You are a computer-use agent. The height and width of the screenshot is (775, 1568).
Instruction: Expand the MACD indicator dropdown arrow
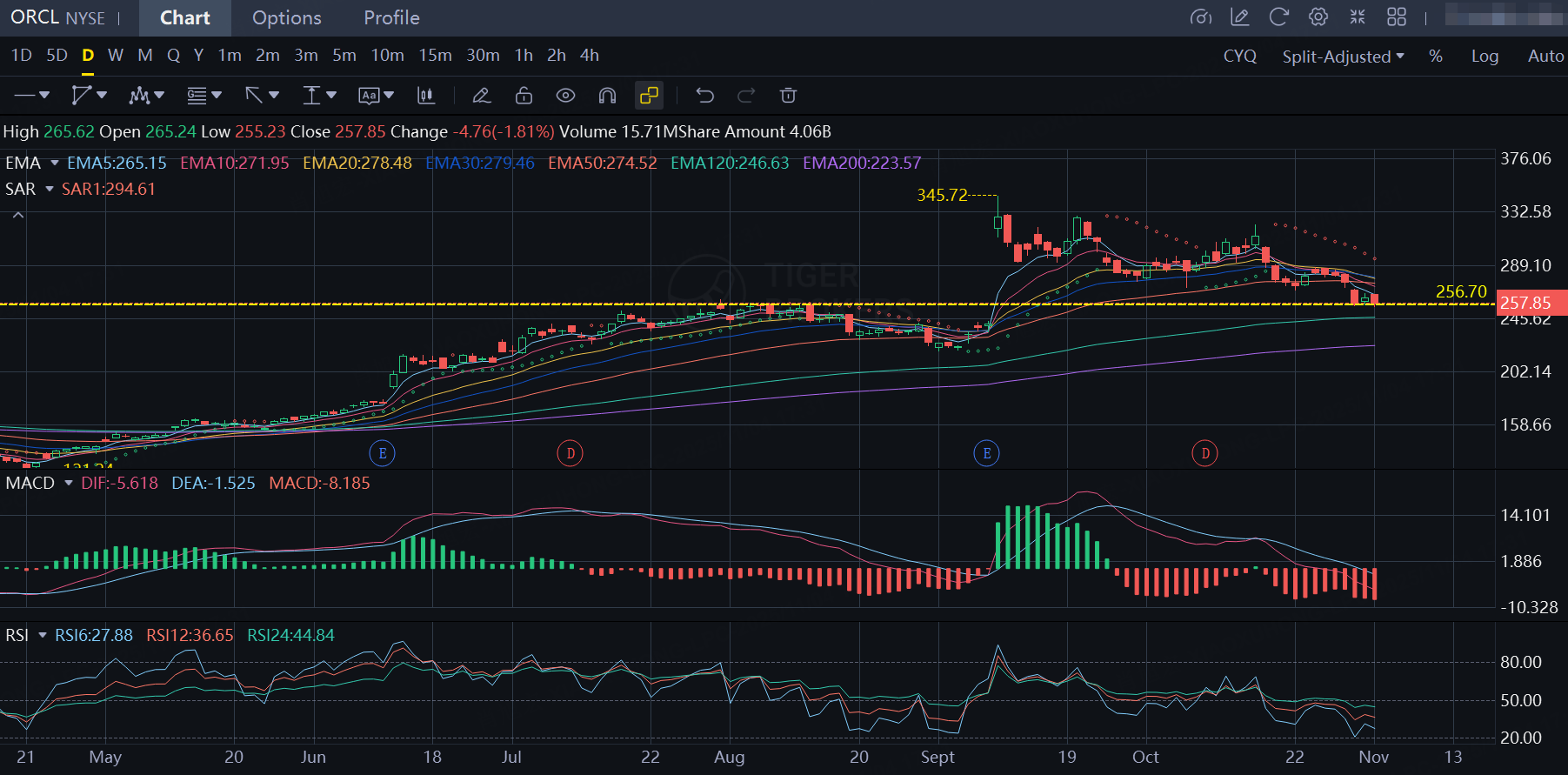[69, 484]
